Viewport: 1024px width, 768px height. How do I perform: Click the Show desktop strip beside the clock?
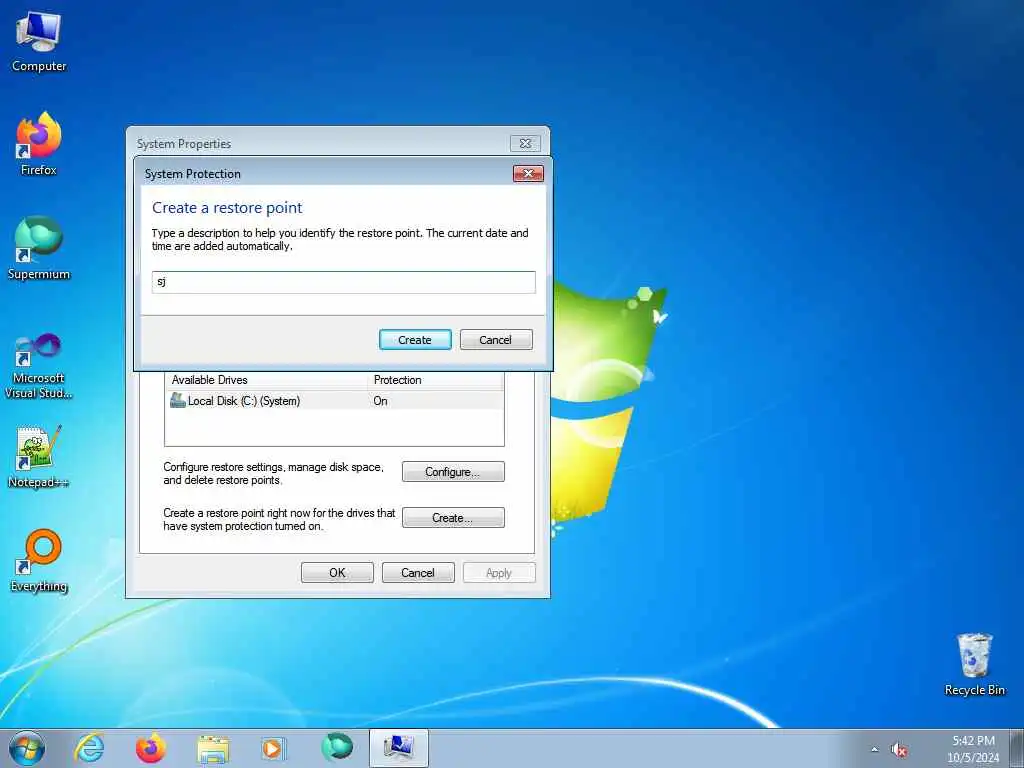pyautogui.click(x=1017, y=748)
